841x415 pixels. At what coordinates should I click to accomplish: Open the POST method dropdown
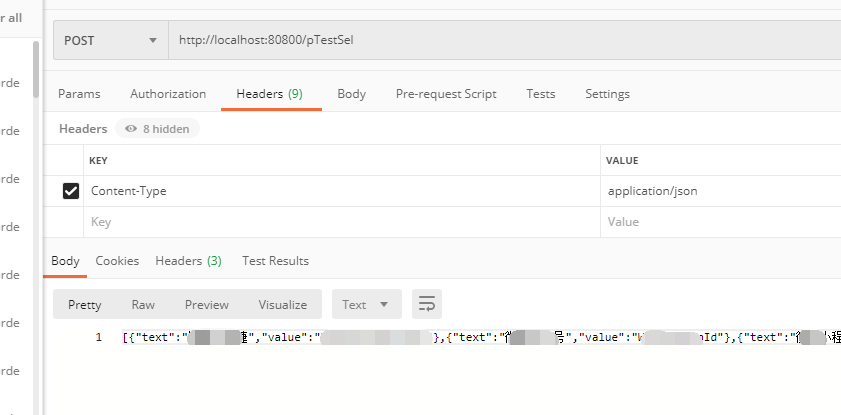(110, 40)
